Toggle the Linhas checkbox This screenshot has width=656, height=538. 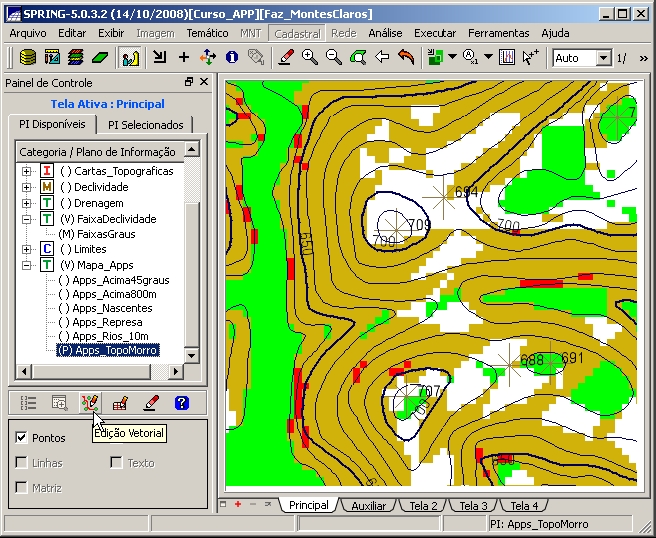[22, 463]
